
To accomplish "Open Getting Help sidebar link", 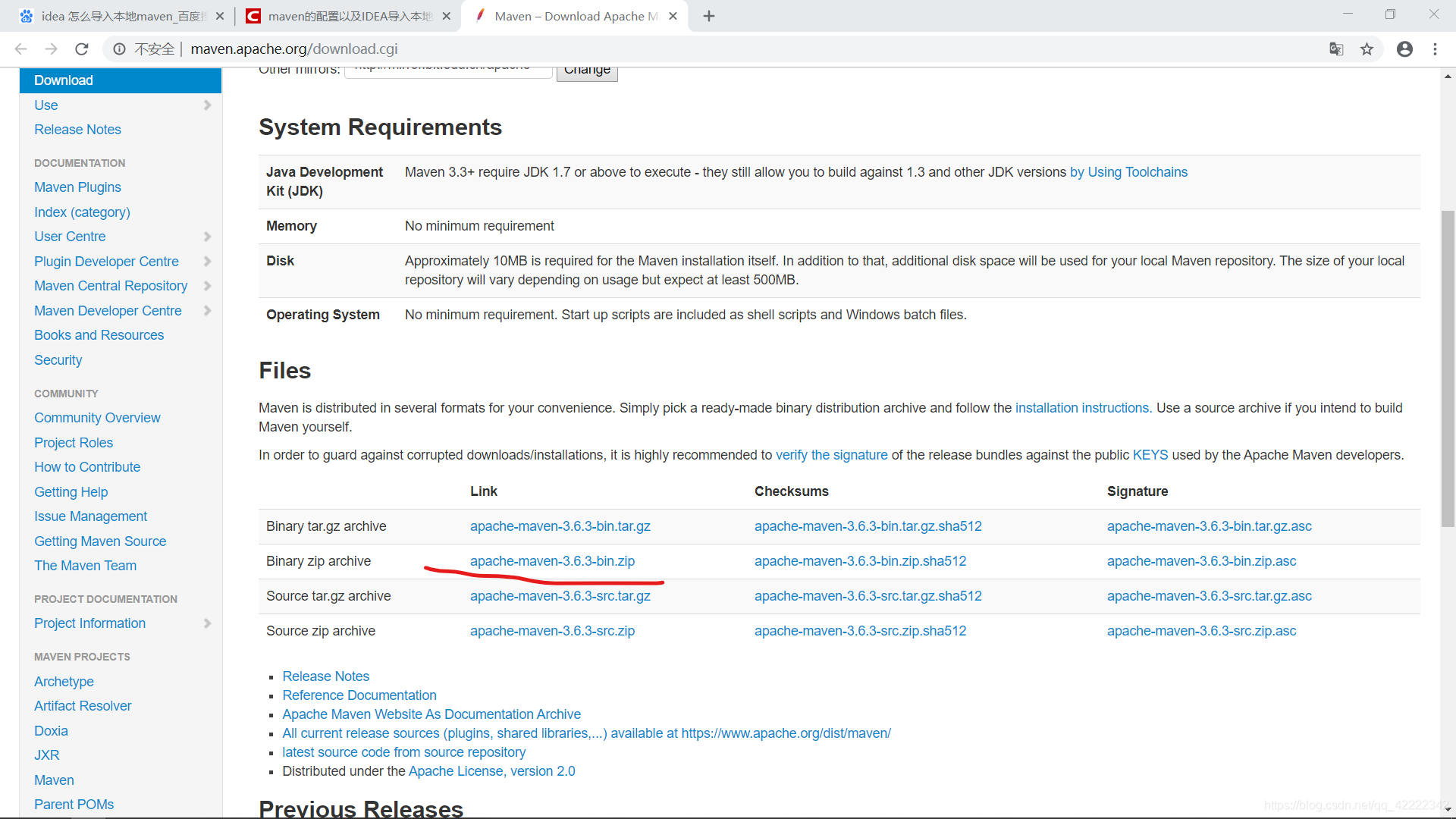I will [x=71, y=492].
